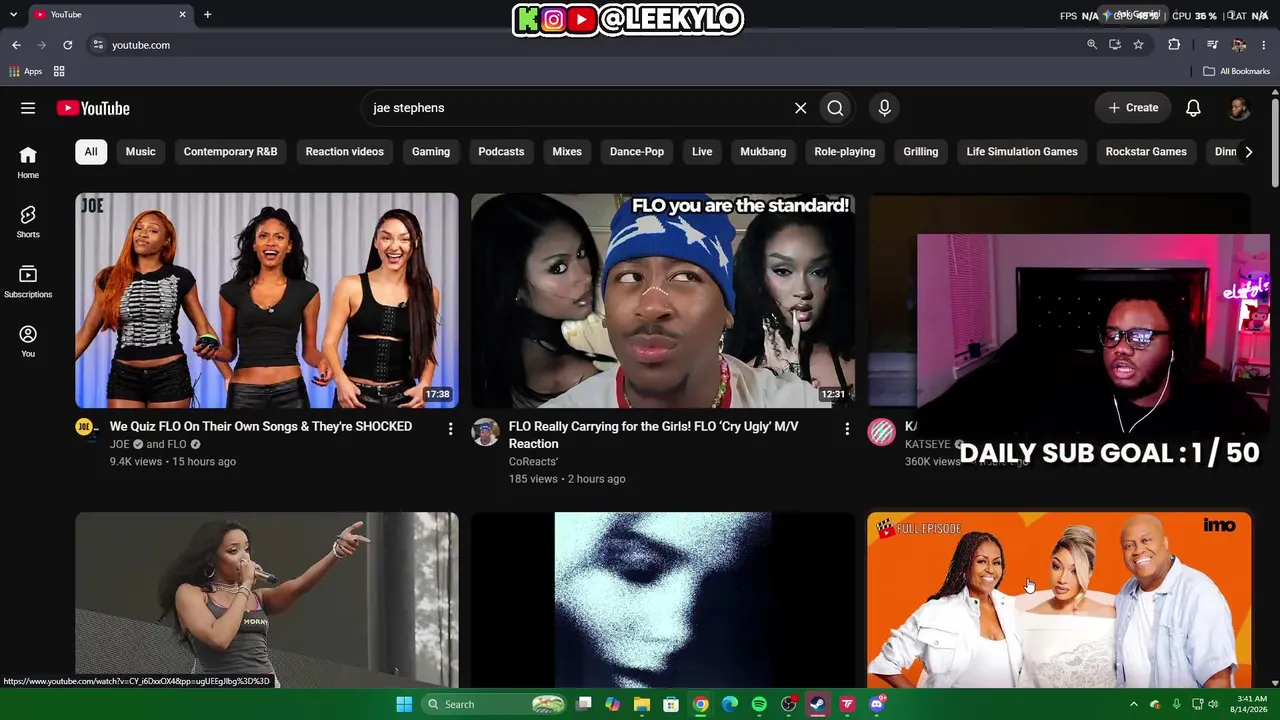Open the browser zoom magnifier icon
The height and width of the screenshot is (720, 1280).
[x=1092, y=45]
